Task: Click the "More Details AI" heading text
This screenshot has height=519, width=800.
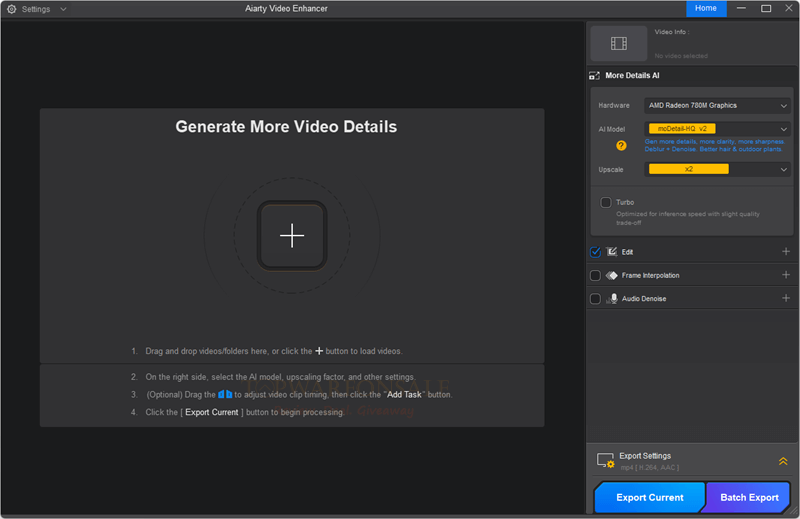Action: (632, 76)
